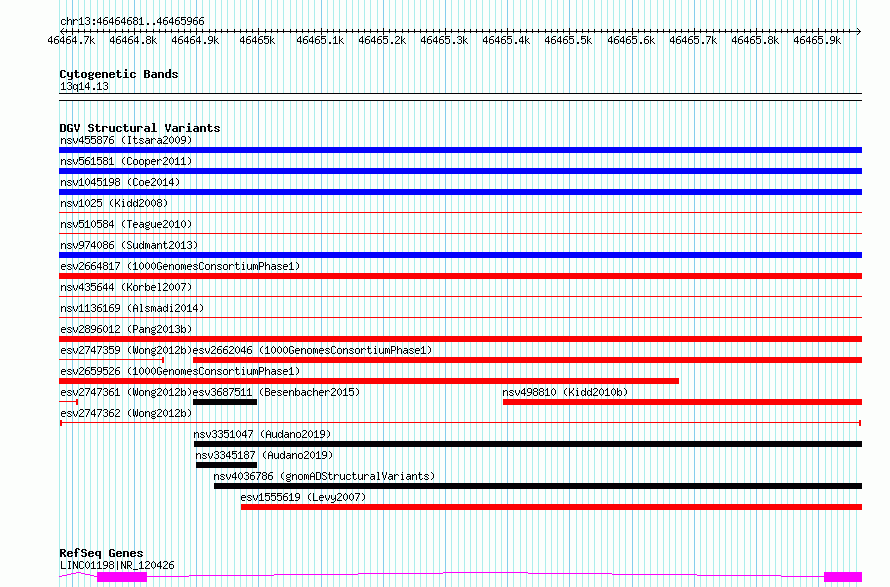Click the 46465k ruler tick label
This screenshot has width=890, height=587.
coord(257,41)
